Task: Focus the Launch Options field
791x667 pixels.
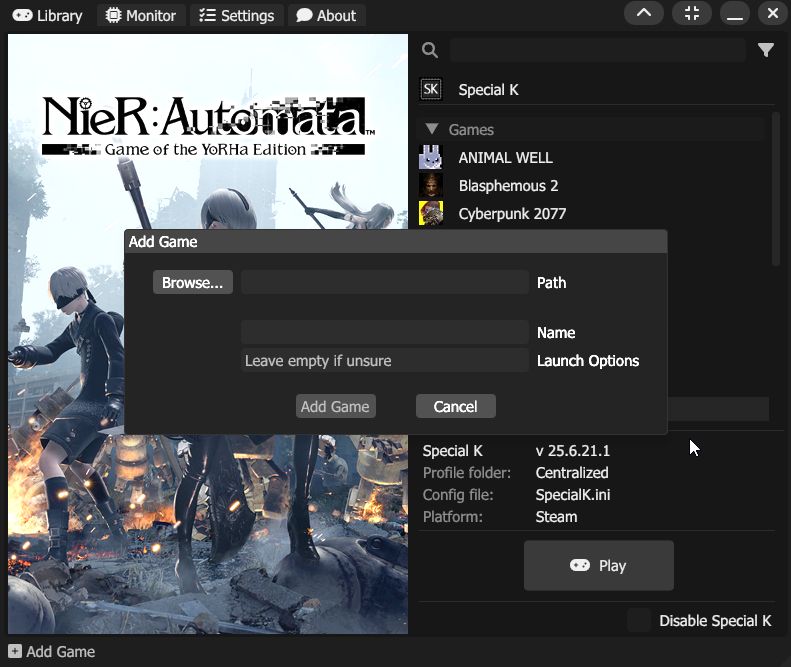Action: (x=385, y=361)
